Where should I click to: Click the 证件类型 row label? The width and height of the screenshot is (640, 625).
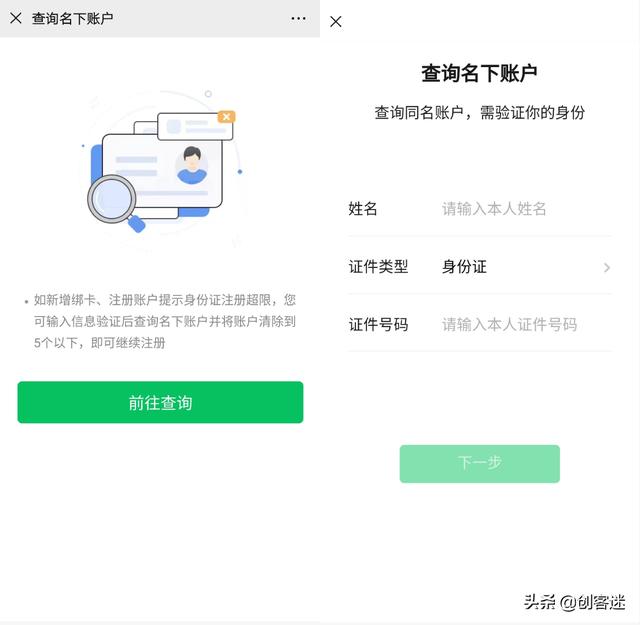378,267
